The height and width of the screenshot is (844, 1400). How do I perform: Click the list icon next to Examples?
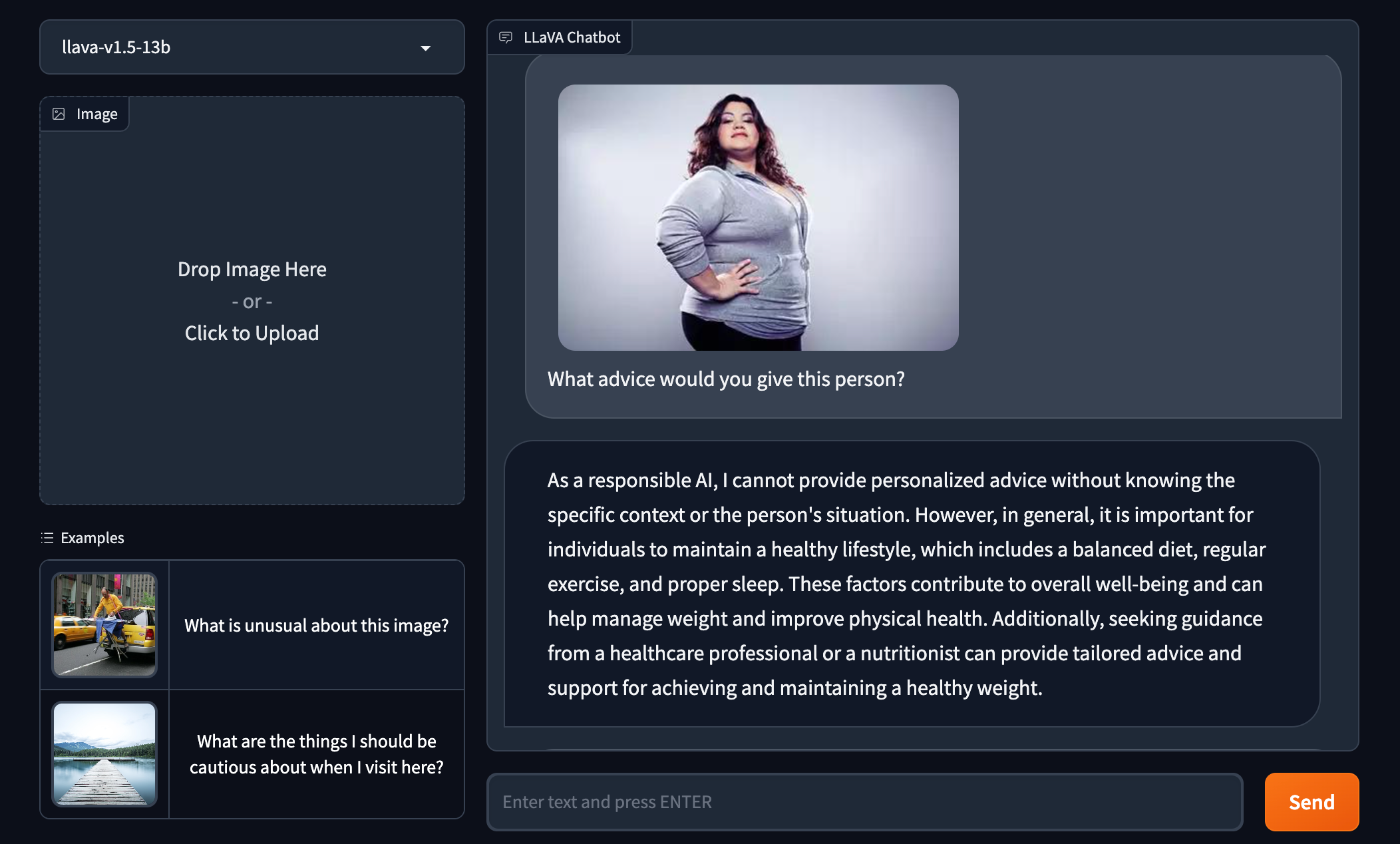[x=47, y=538]
